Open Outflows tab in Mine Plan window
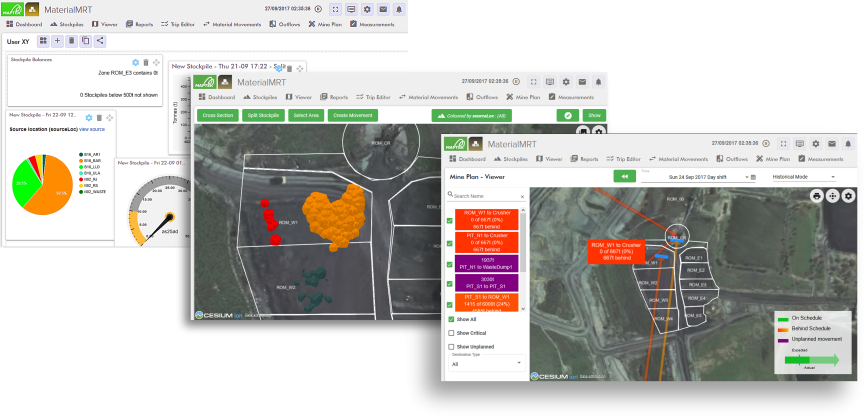The height and width of the screenshot is (419, 867). [x=732, y=159]
